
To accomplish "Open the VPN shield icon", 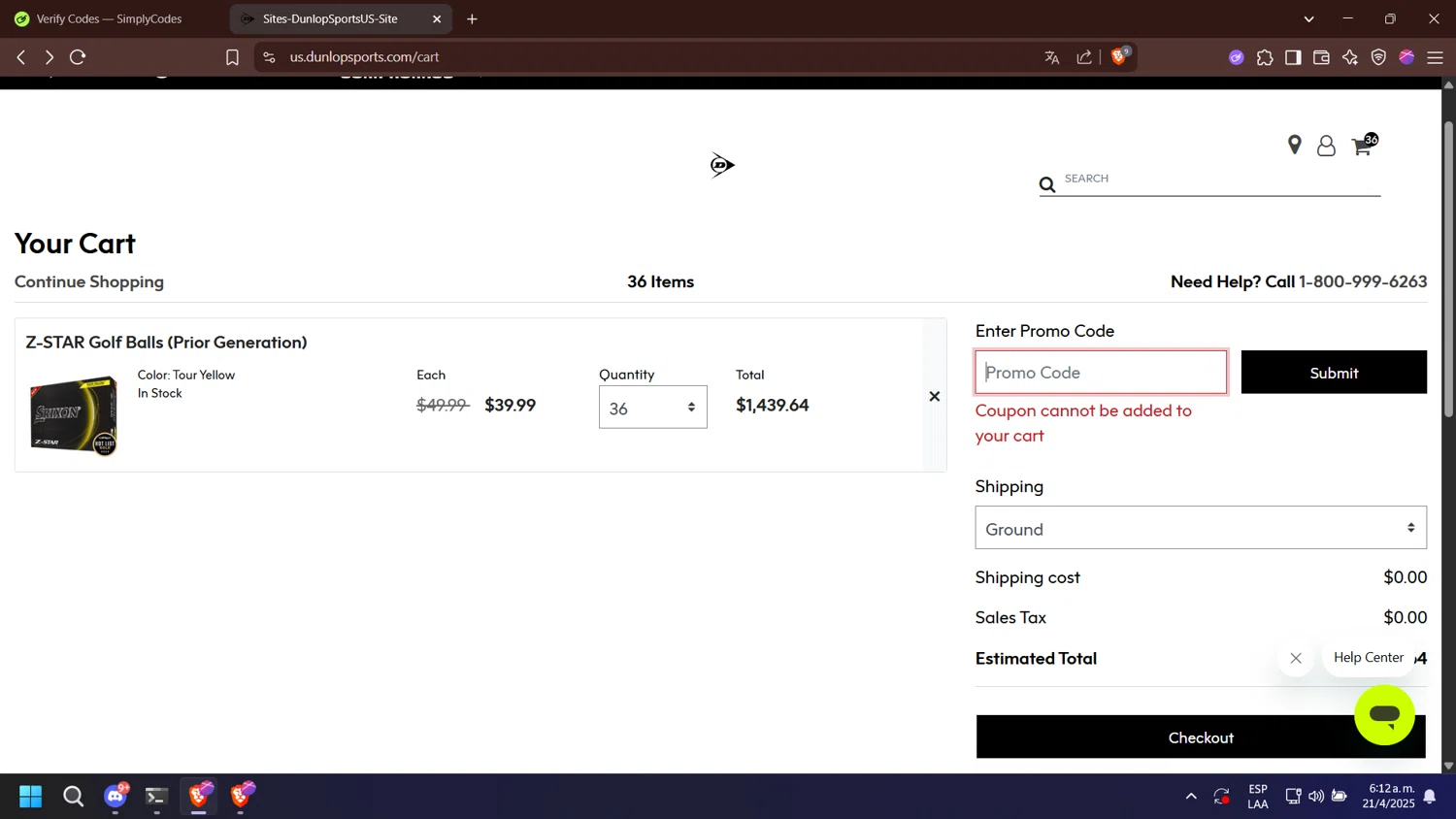I will (1378, 57).
